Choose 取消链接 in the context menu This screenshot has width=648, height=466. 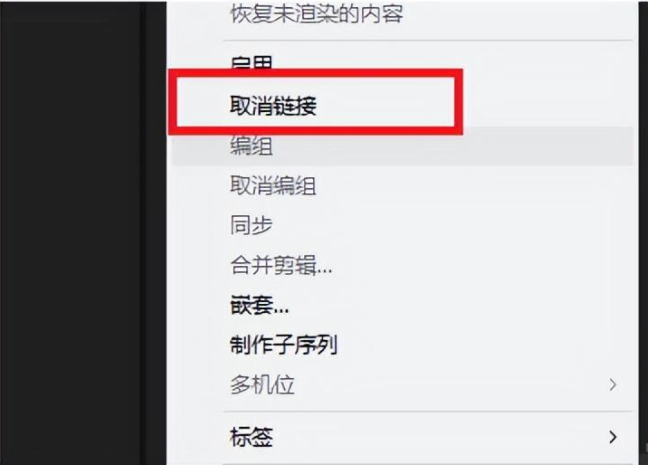pyautogui.click(x=273, y=106)
